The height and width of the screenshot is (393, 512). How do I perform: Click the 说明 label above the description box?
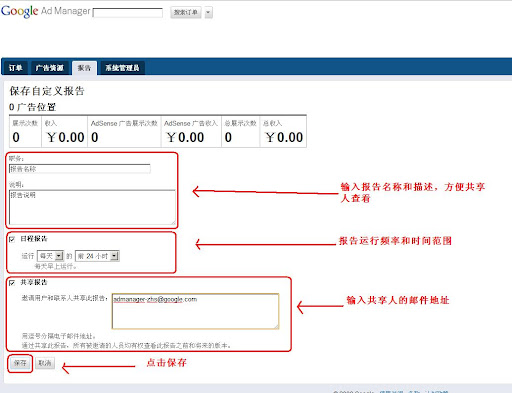(x=16, y=184)
